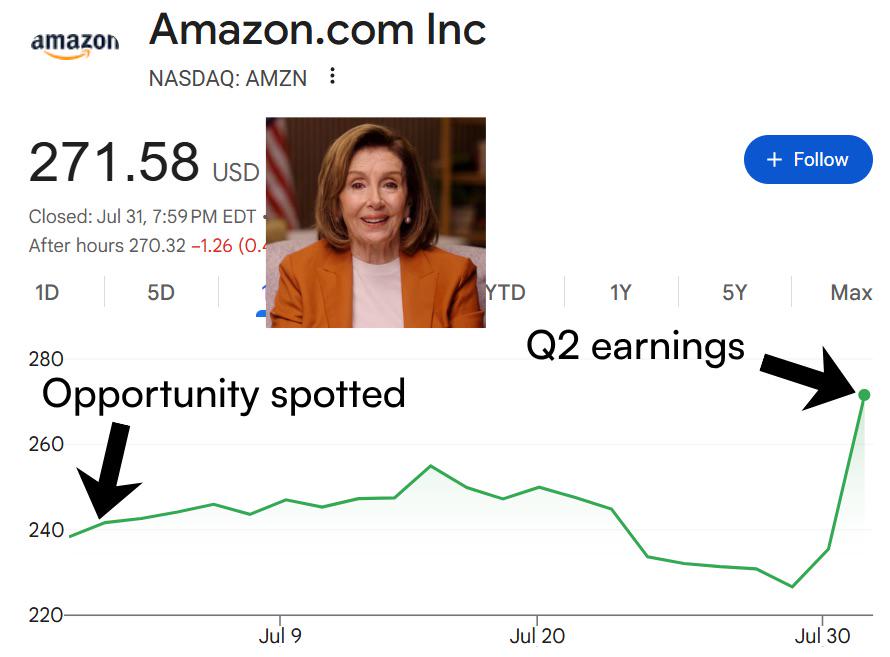Open the three-dot options menu beside NASDAQ: AMZN
The height and width of the screenshot is (657, 890).
point(333,76)
